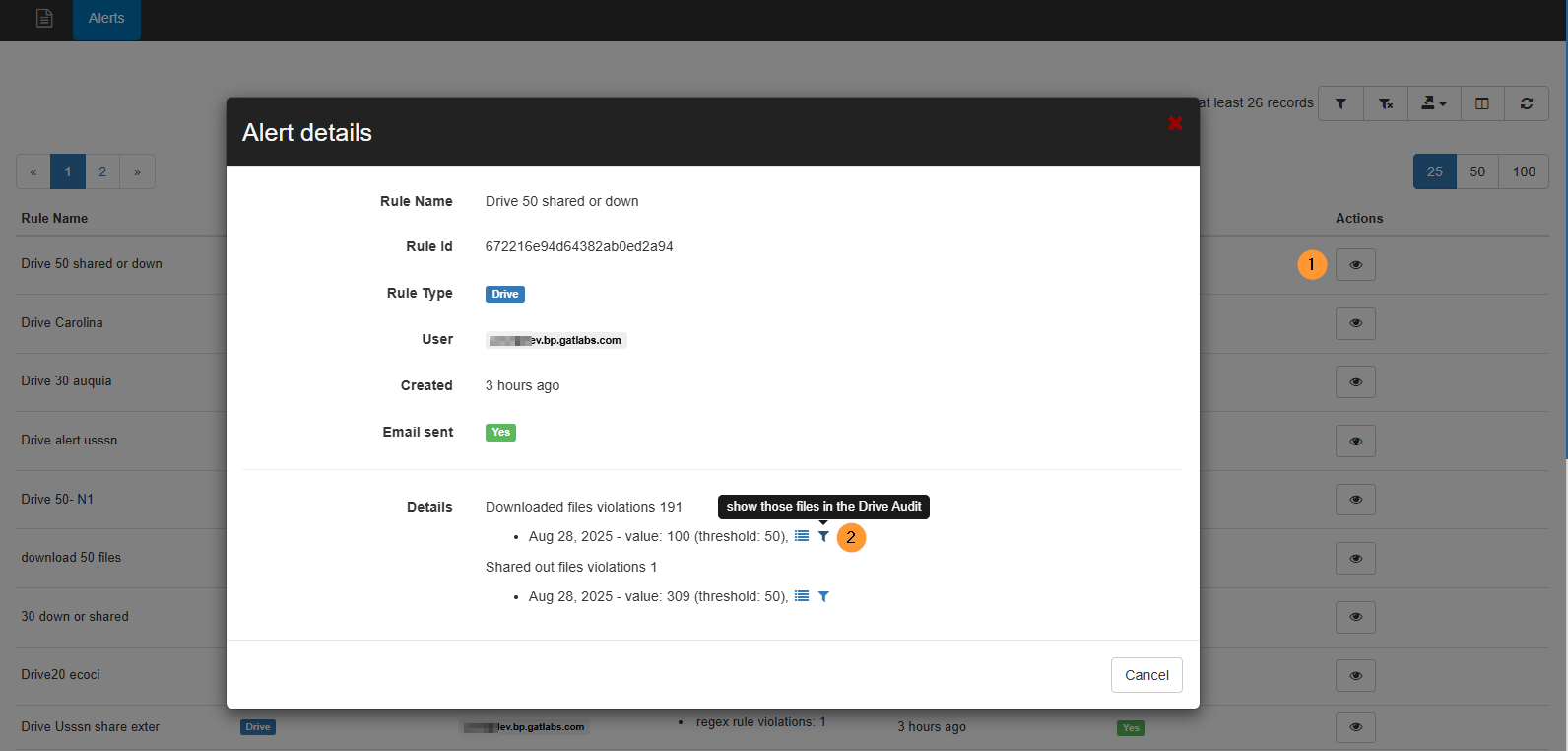This screenshot has width=1568, height=751.
Task: Click 'Shared out files violations 1' text
Action: tap(571, 567)
